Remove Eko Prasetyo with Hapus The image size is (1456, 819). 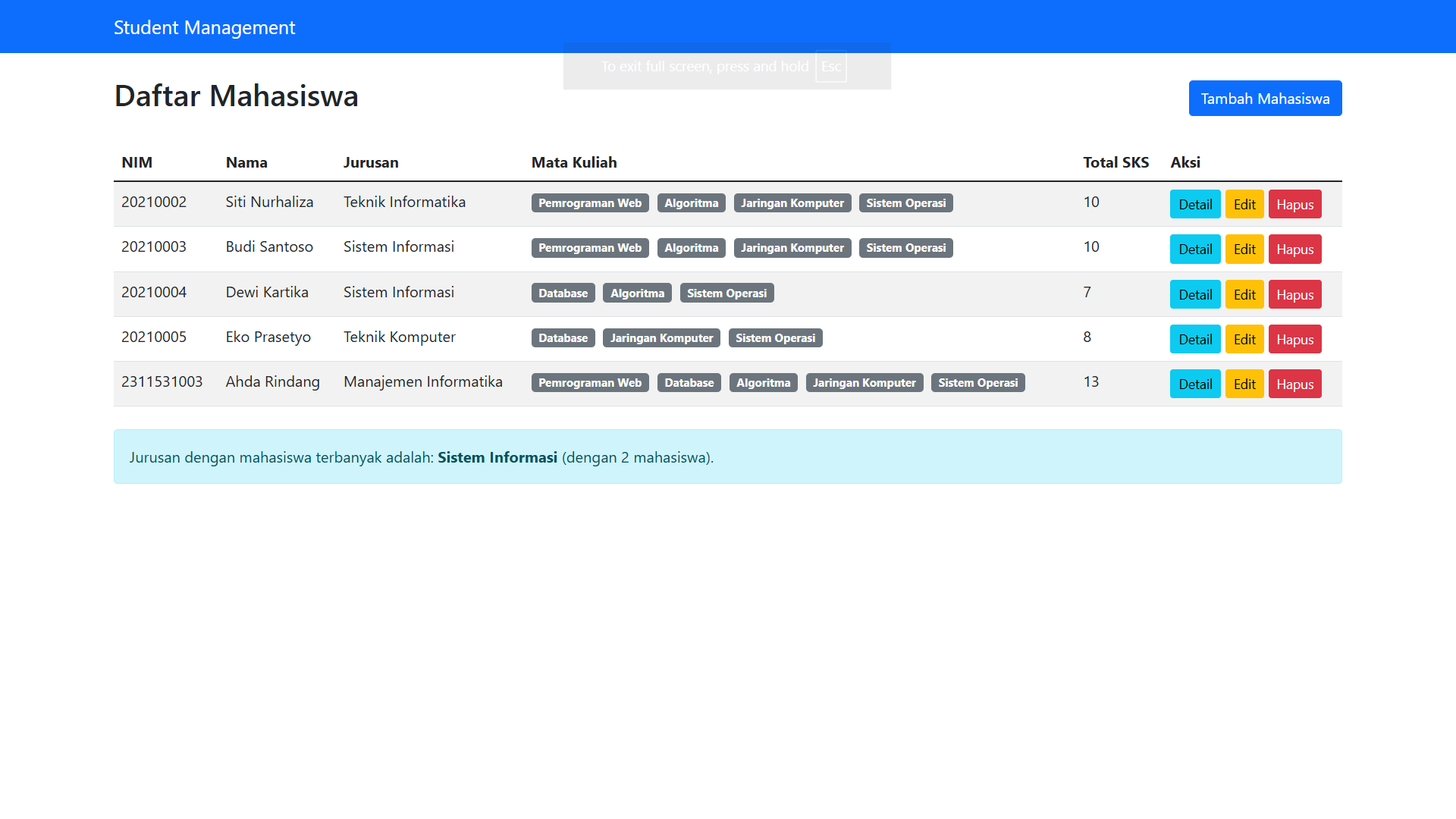click(x=1294, y=339)
